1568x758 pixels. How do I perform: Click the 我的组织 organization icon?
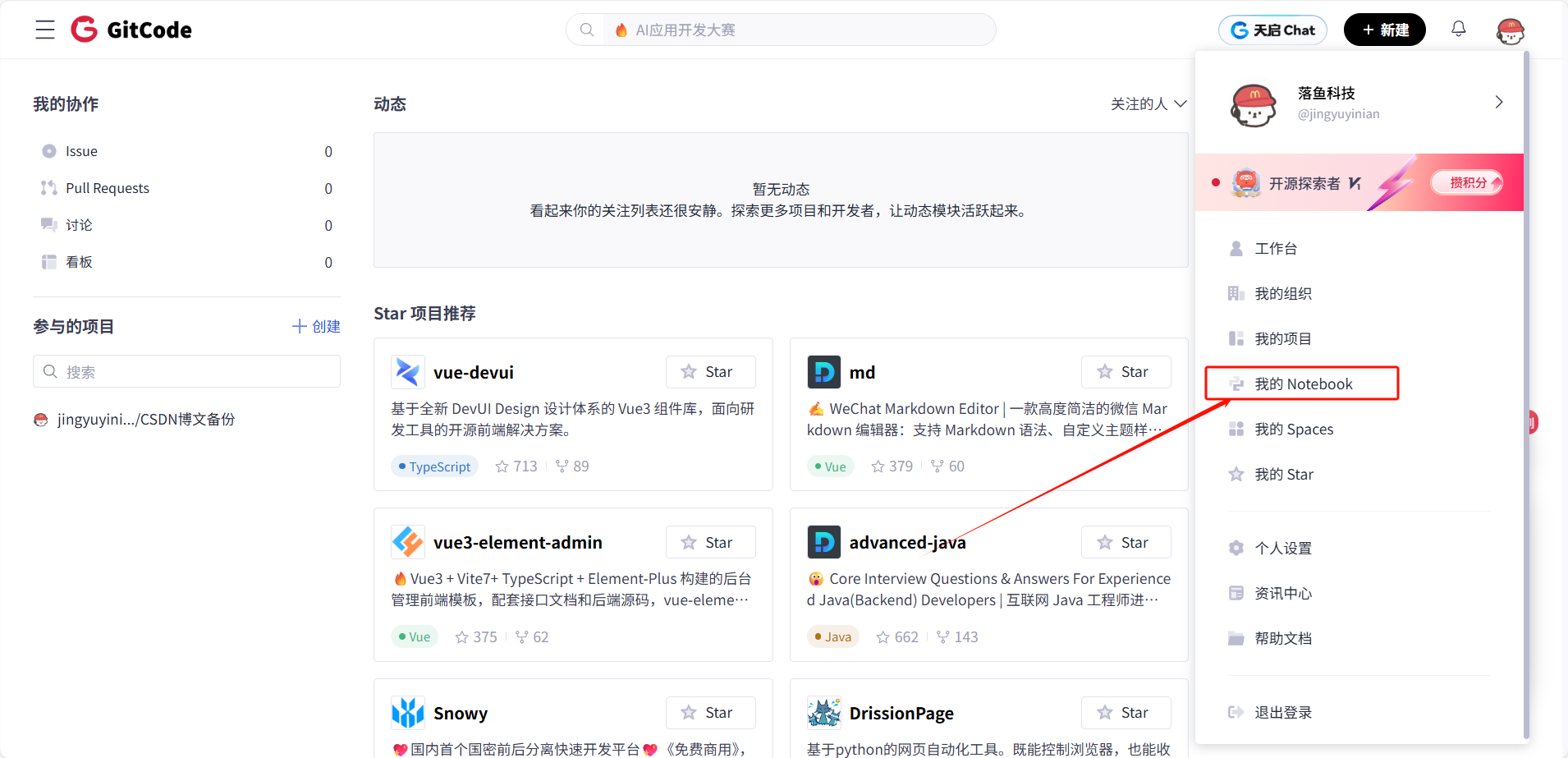coord(1236,293)
